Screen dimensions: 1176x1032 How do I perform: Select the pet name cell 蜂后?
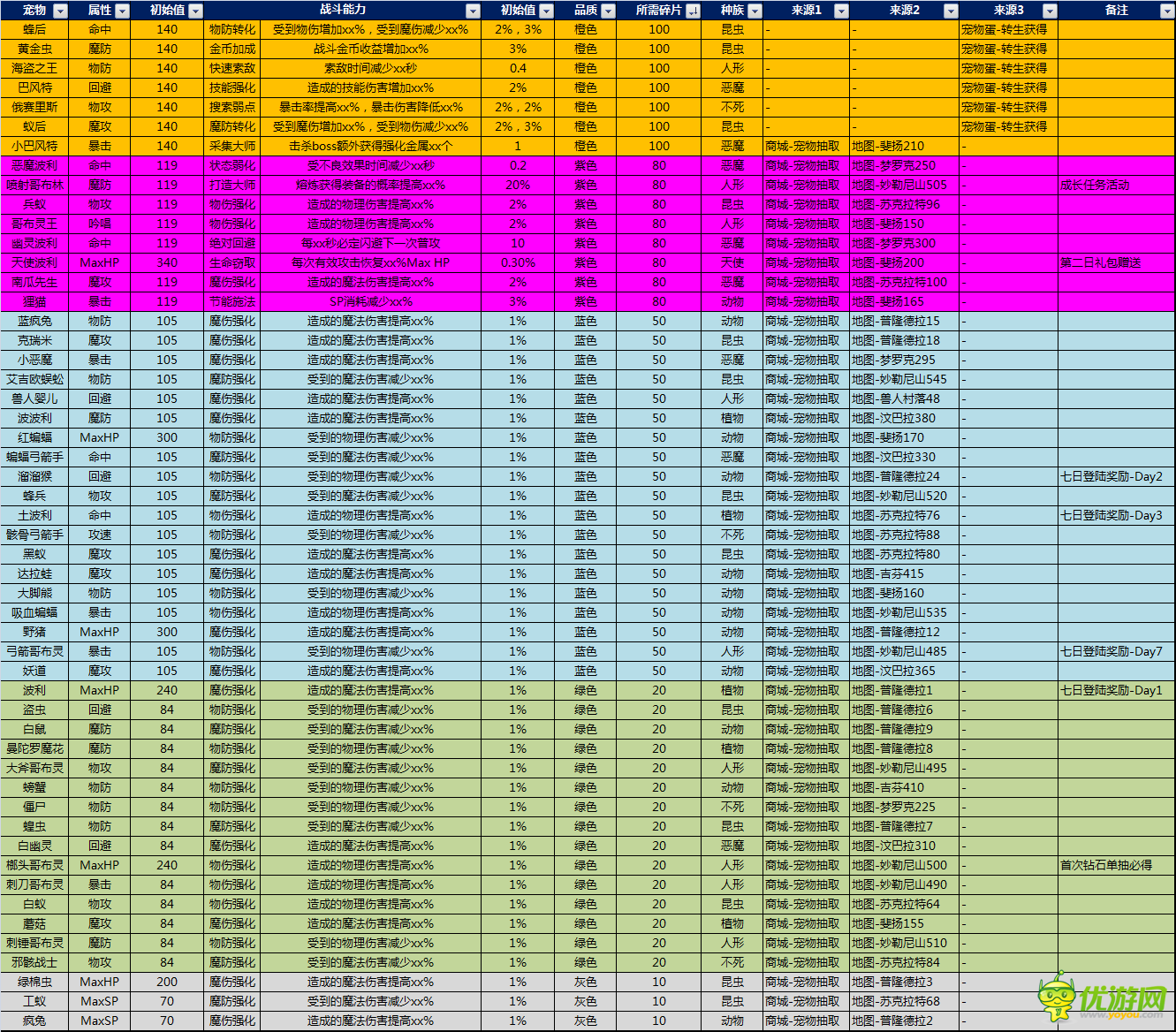coord(34,29)
